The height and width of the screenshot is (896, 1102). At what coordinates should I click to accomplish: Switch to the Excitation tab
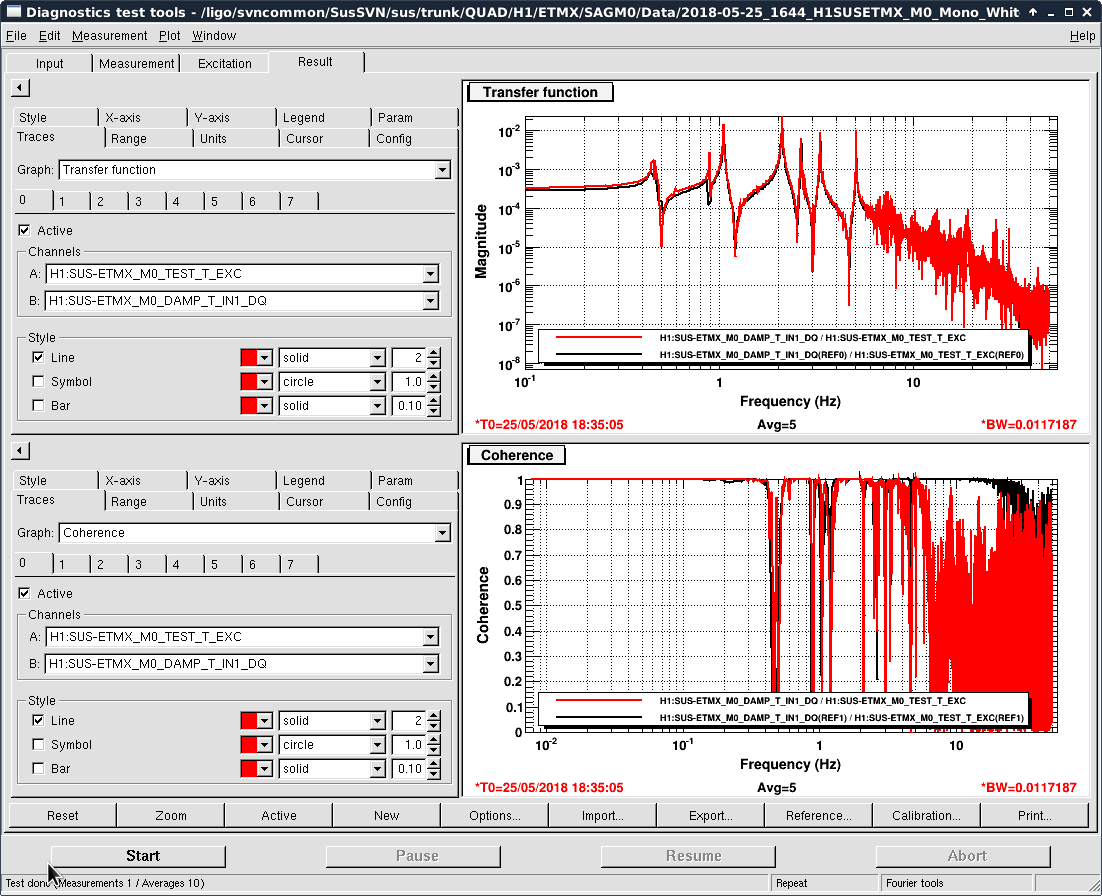coord(225,63)
